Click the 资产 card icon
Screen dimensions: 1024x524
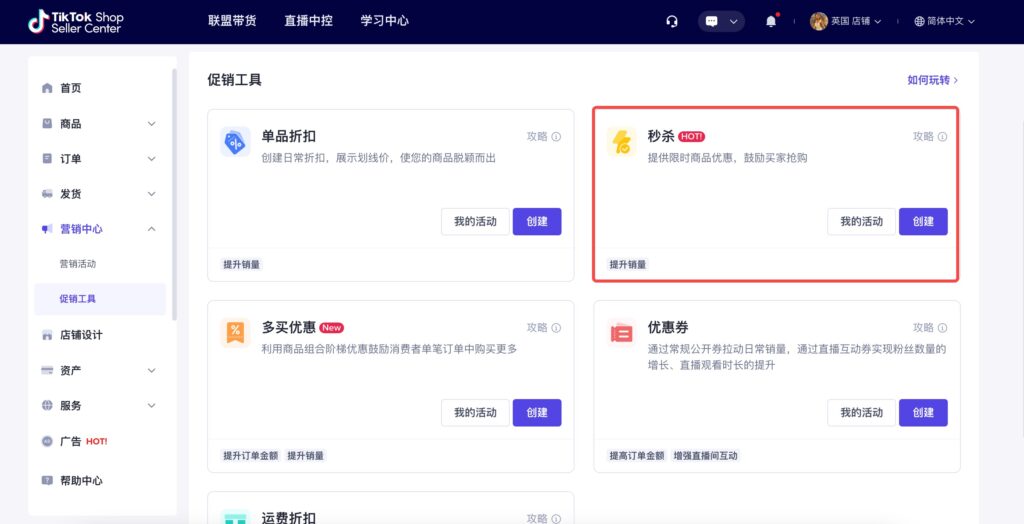click(x=47, y=370)
